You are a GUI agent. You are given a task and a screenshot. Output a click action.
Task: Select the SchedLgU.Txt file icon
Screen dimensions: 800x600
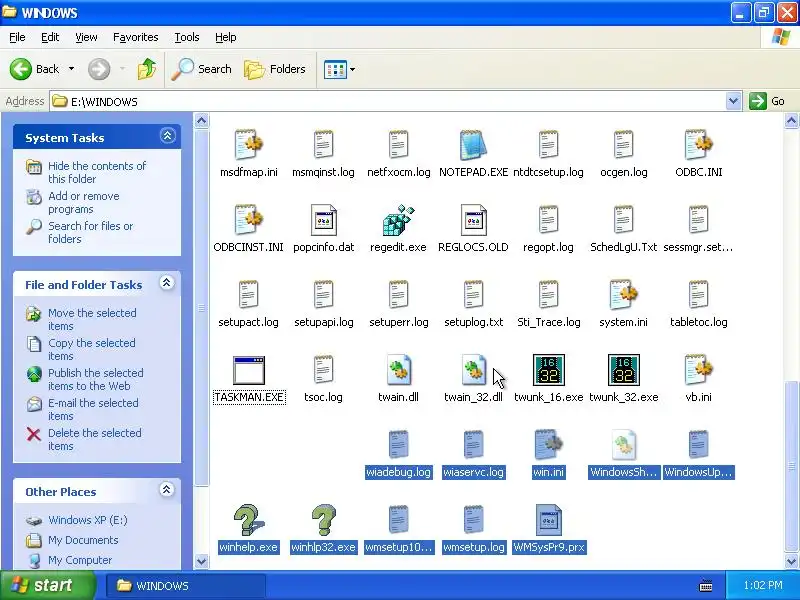(x=623, y=220)
